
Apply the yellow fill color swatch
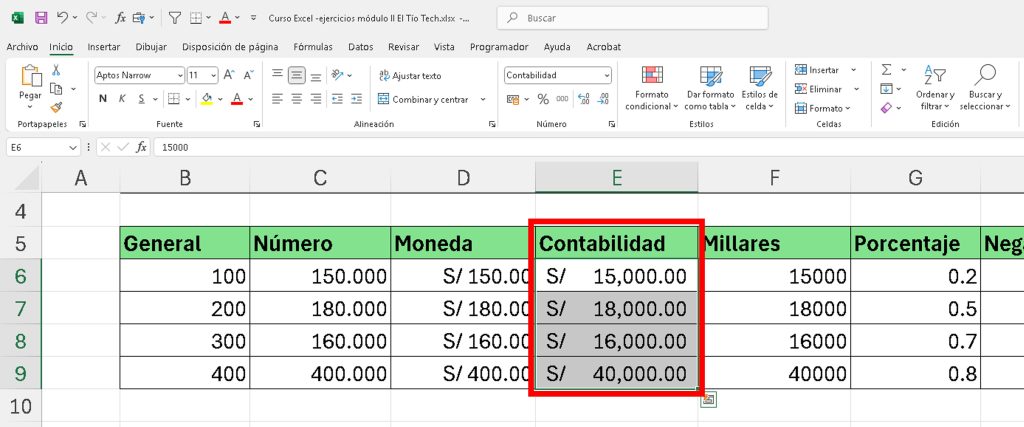point(206,99)
